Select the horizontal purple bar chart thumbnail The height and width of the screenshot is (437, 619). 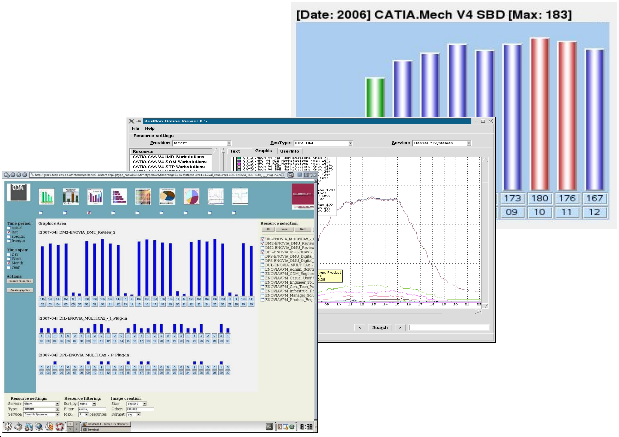tap(119, 196)
